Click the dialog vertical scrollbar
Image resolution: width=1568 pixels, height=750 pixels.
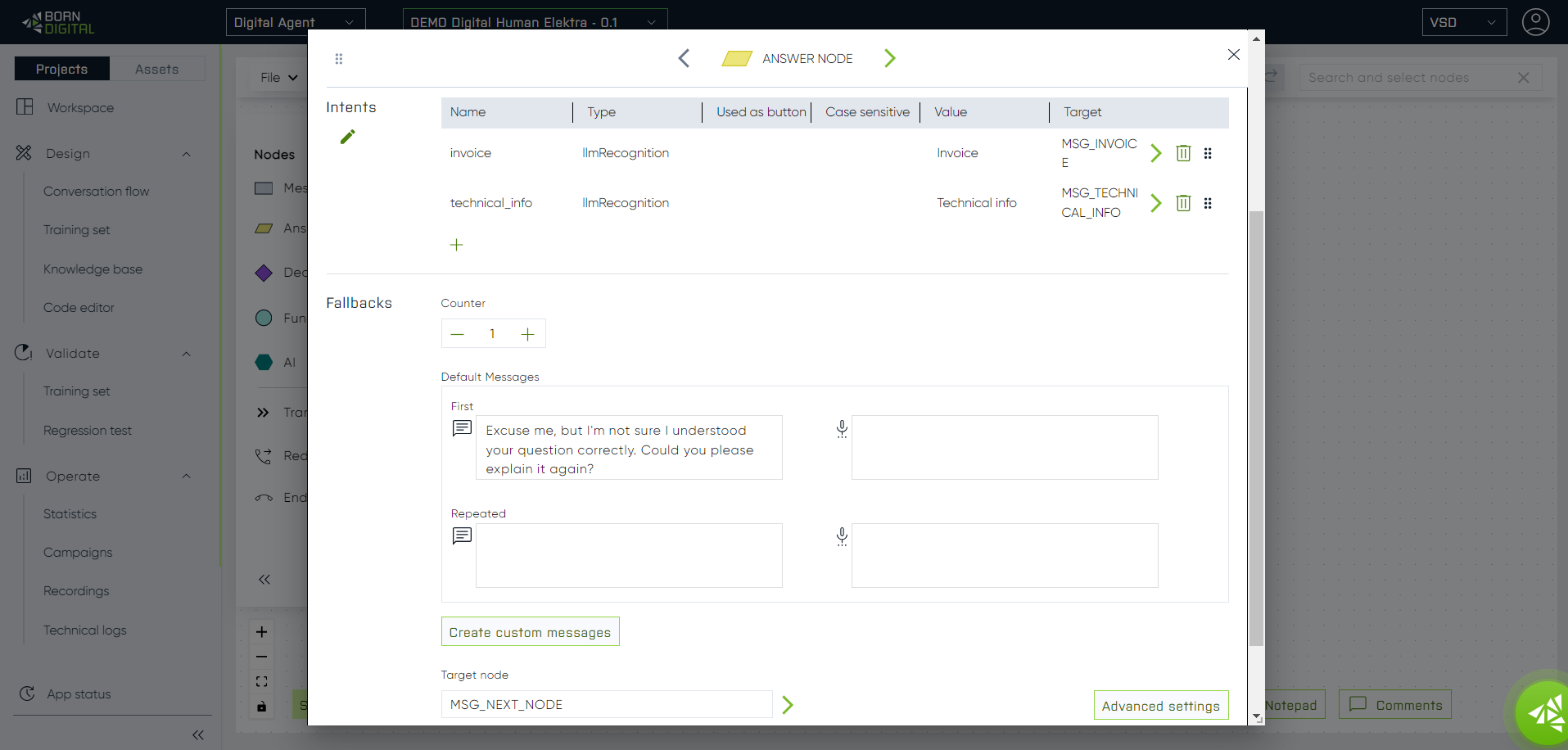pos(1256,427)
